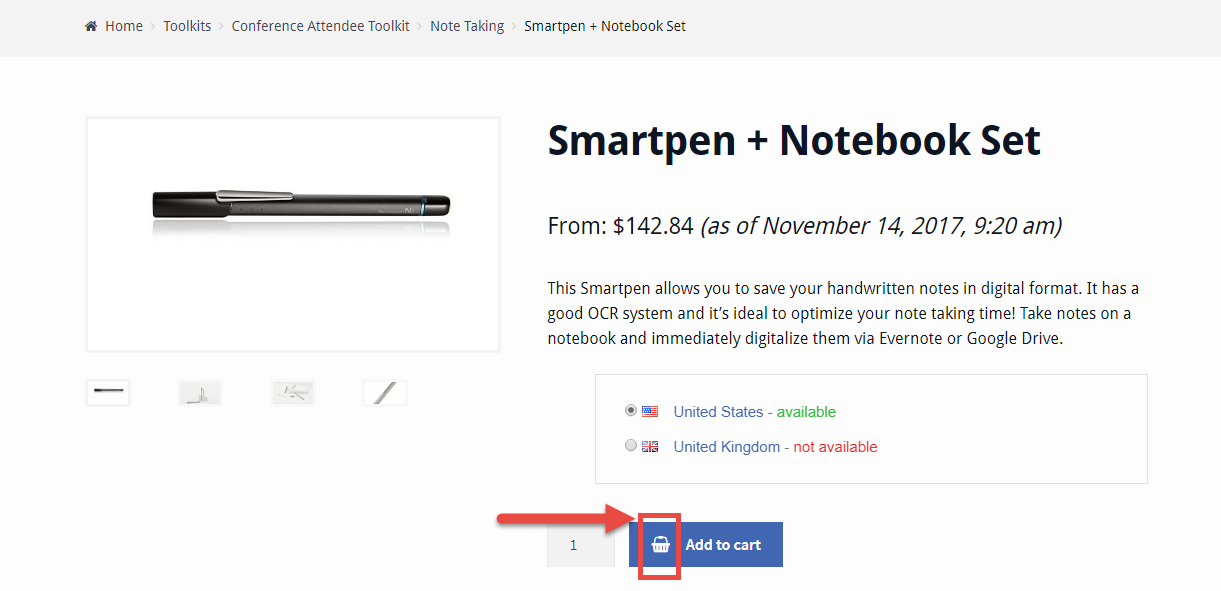Click the main Smartpen product photo
The image size is (1221, 591).
293,233
